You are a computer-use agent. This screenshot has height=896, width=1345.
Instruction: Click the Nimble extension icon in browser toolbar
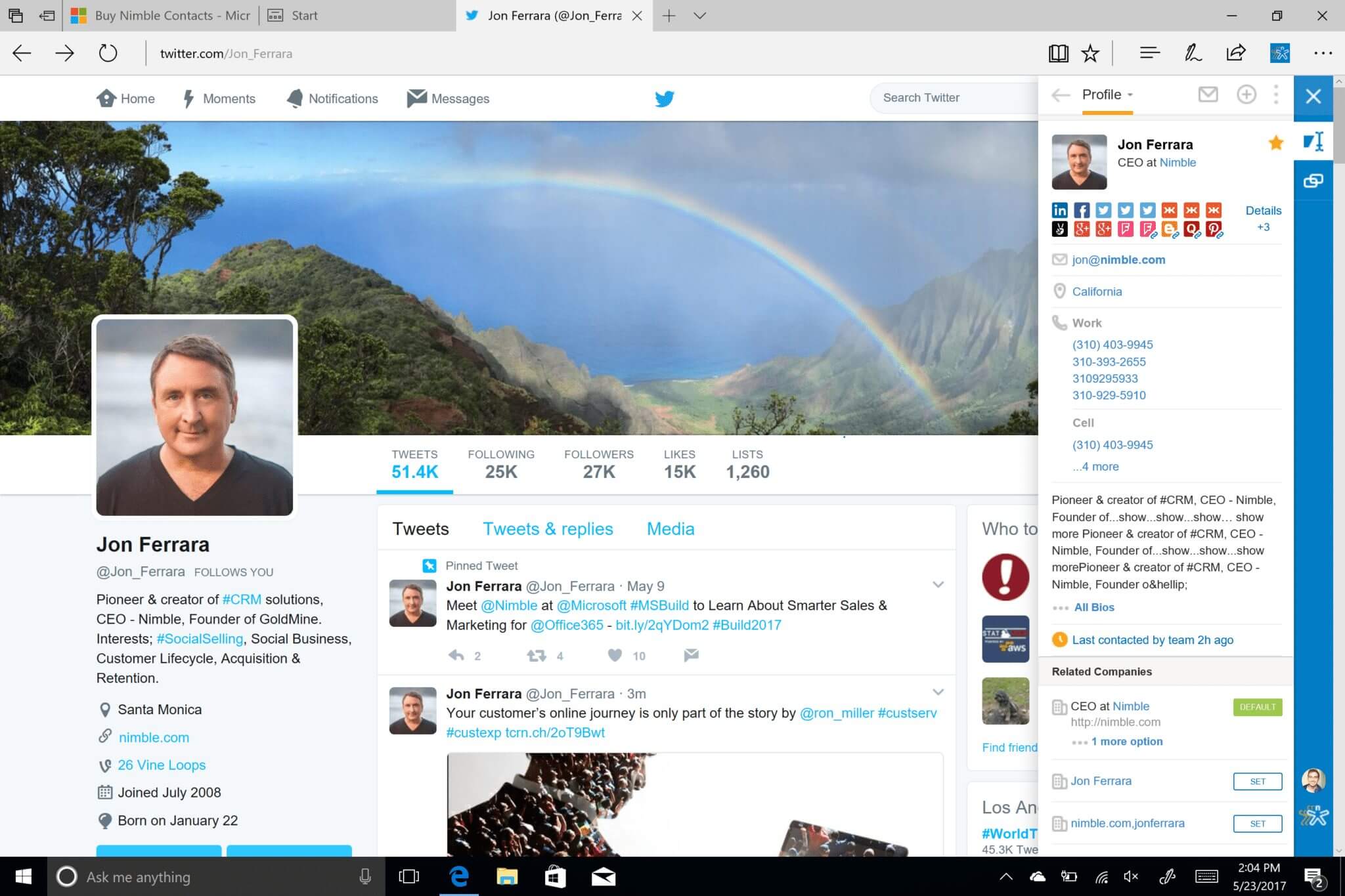pos(1279,53)
